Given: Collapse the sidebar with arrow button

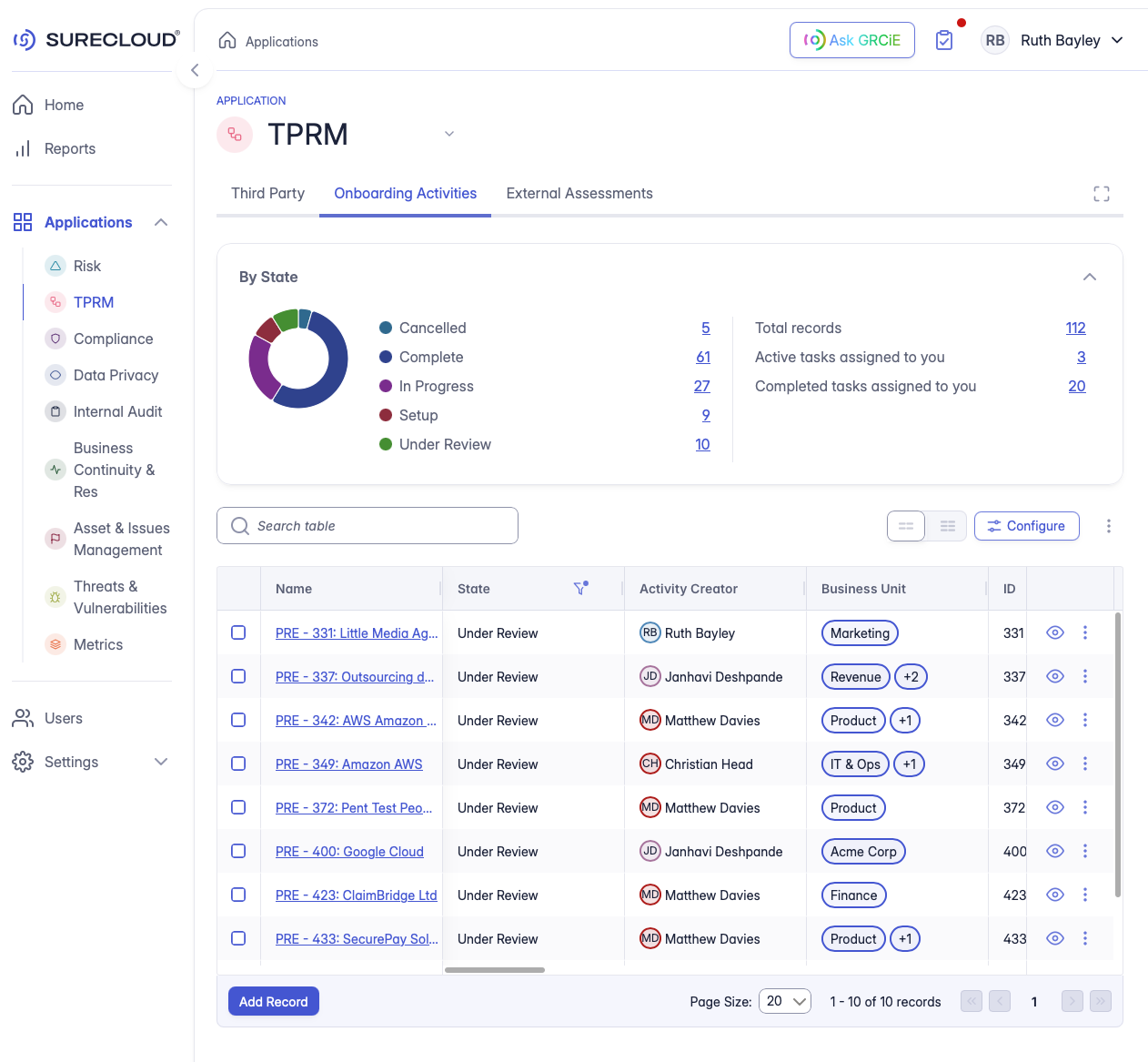Looking at the screenshot, I should tap(195, 70).
